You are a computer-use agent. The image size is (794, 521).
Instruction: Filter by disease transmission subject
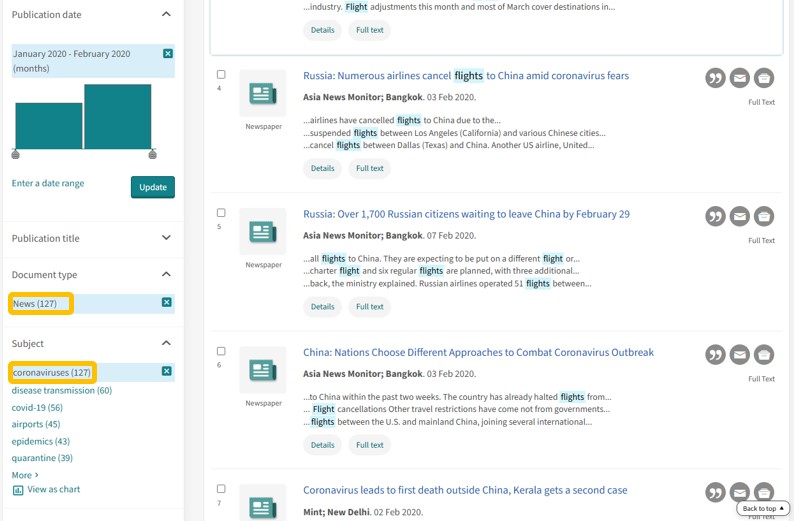click(x=61, y=391)
